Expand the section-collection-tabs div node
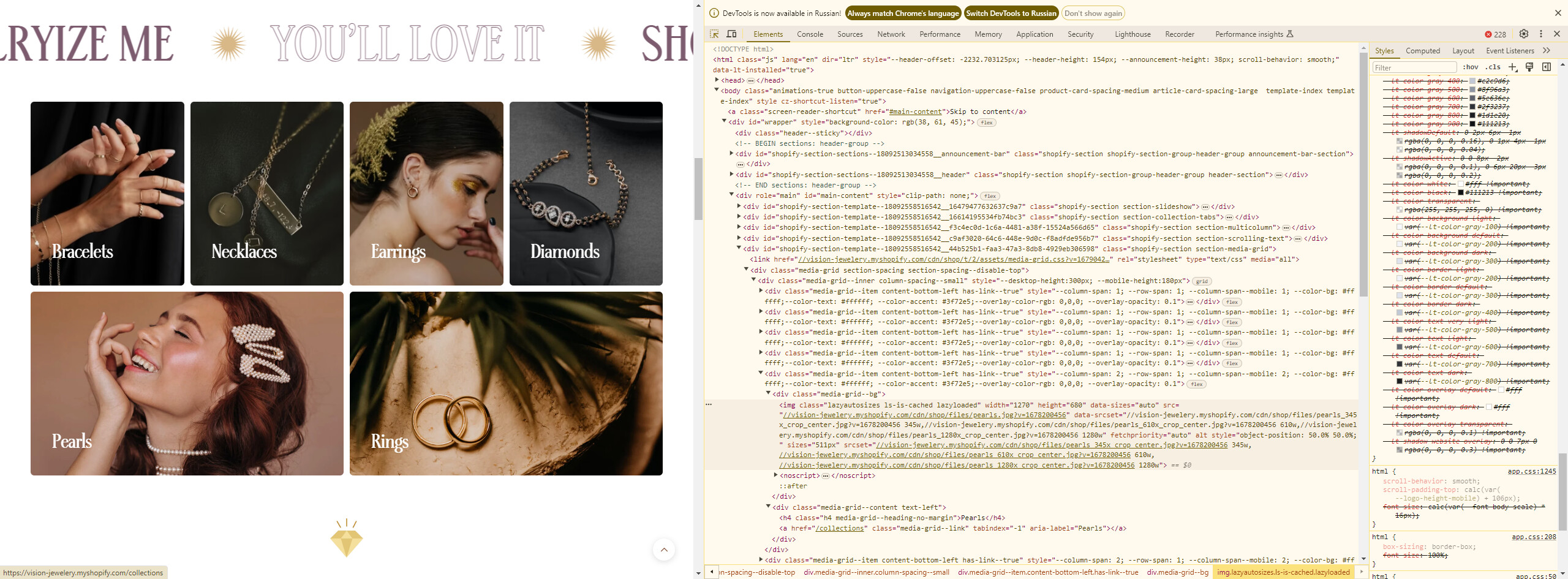The width and height of the screenshot is (1568, 579). point(739,217)
